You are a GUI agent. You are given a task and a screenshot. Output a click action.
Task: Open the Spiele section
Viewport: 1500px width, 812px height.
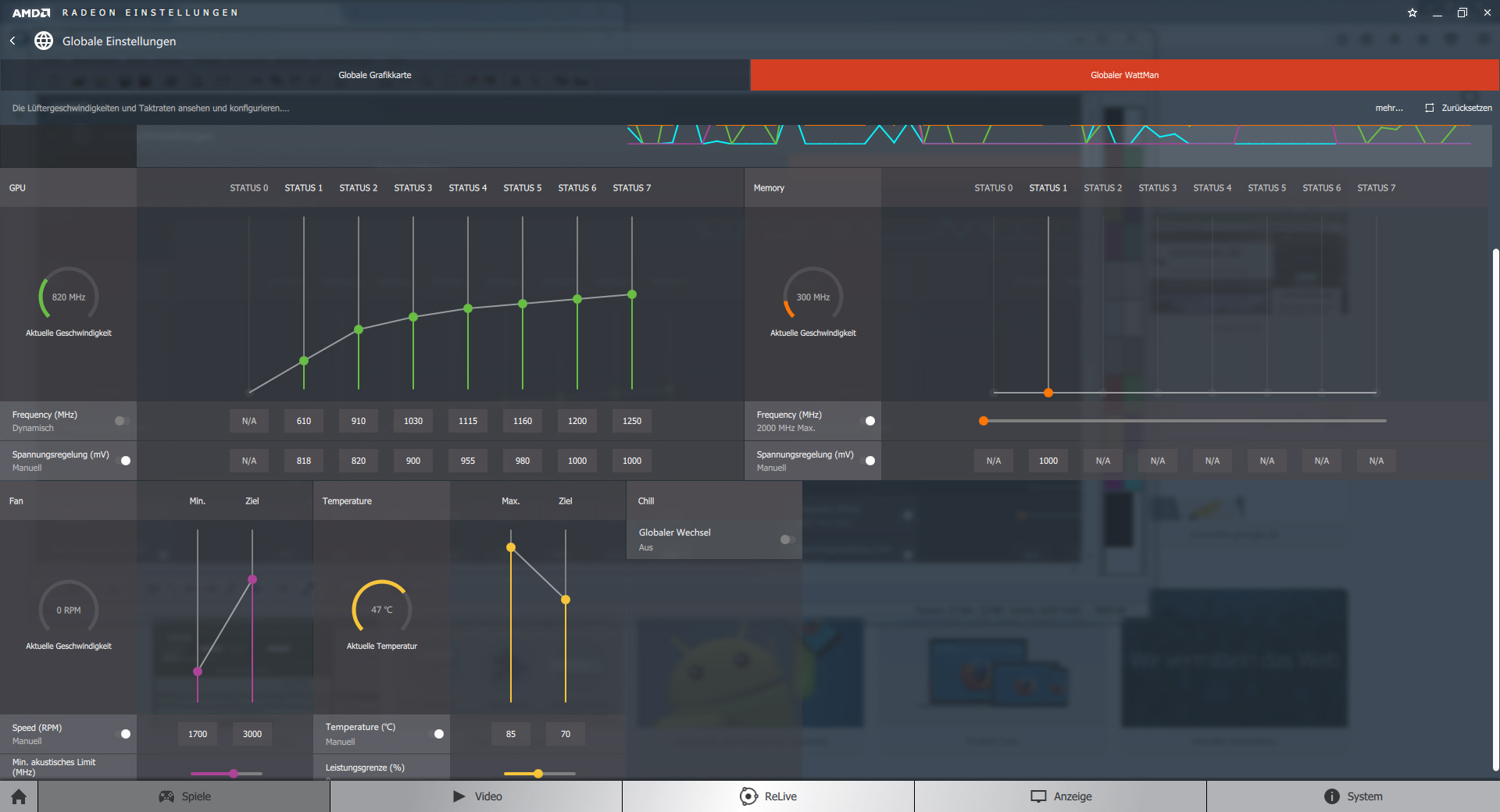point(184,796)
